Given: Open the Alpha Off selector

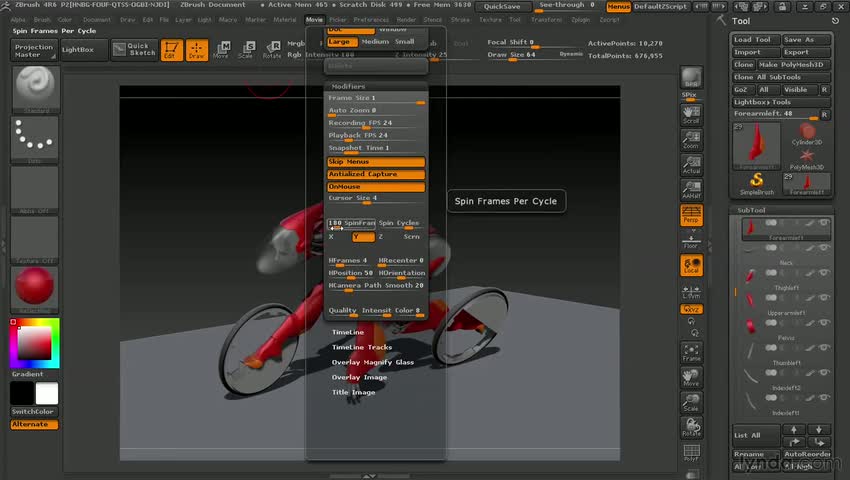Looking at the screenshot, I should 35,189.
